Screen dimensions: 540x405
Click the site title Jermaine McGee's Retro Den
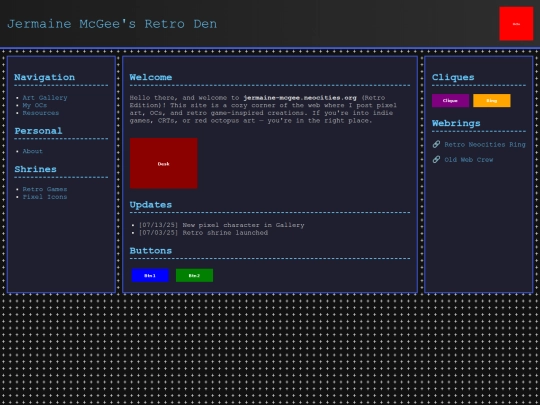point(112,24)
